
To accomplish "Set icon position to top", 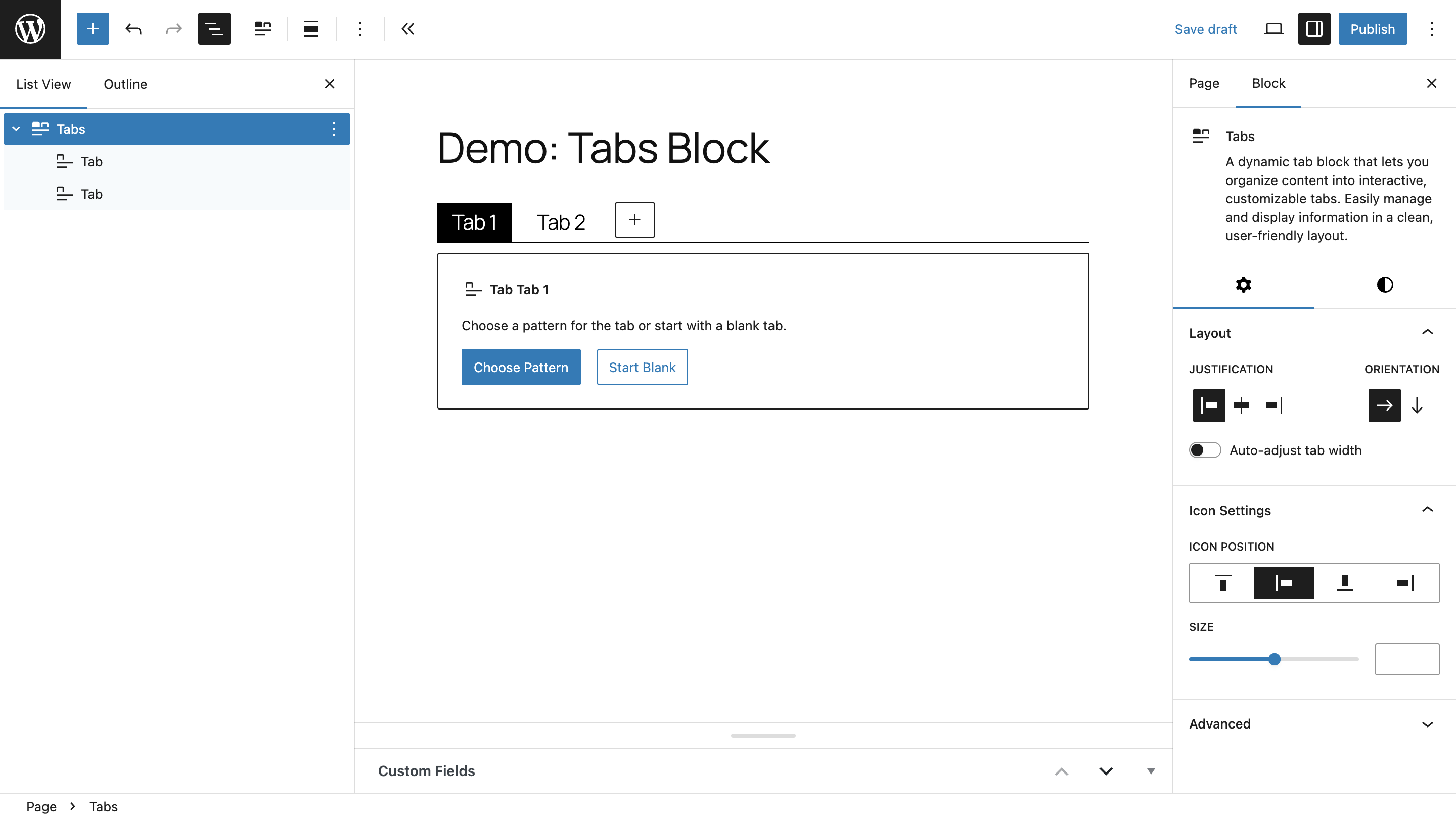I will tap(1222, 582).
